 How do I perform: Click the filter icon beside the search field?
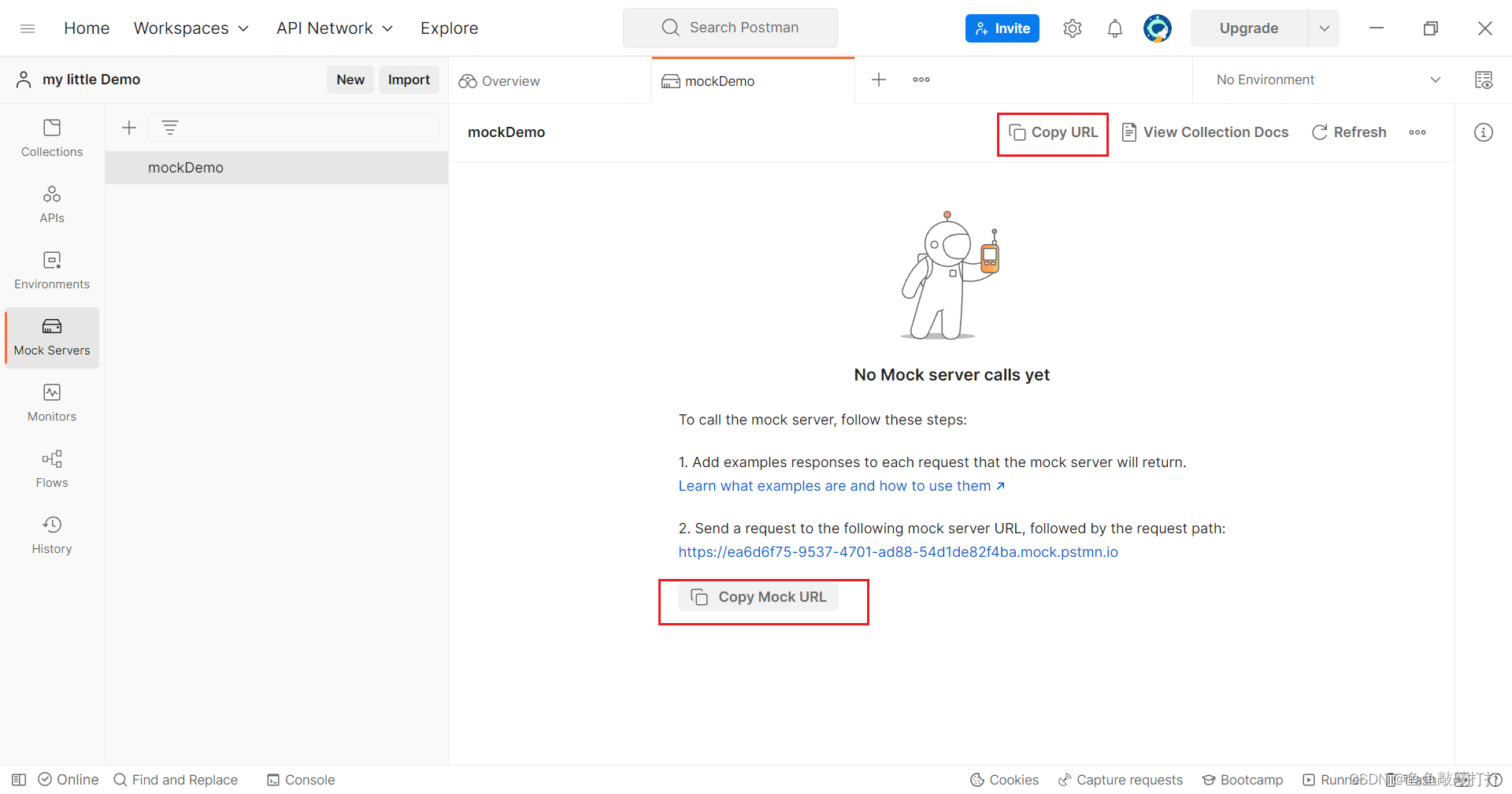170,127
